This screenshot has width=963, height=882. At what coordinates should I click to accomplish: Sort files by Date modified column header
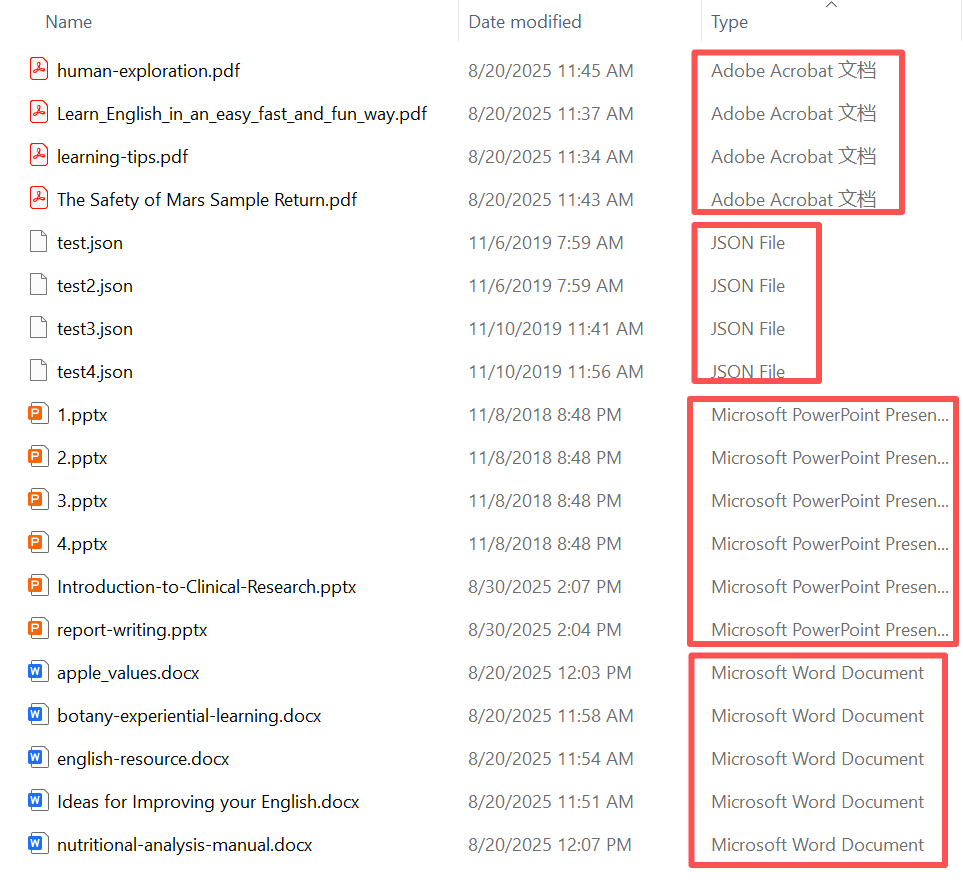click(525, 22)
